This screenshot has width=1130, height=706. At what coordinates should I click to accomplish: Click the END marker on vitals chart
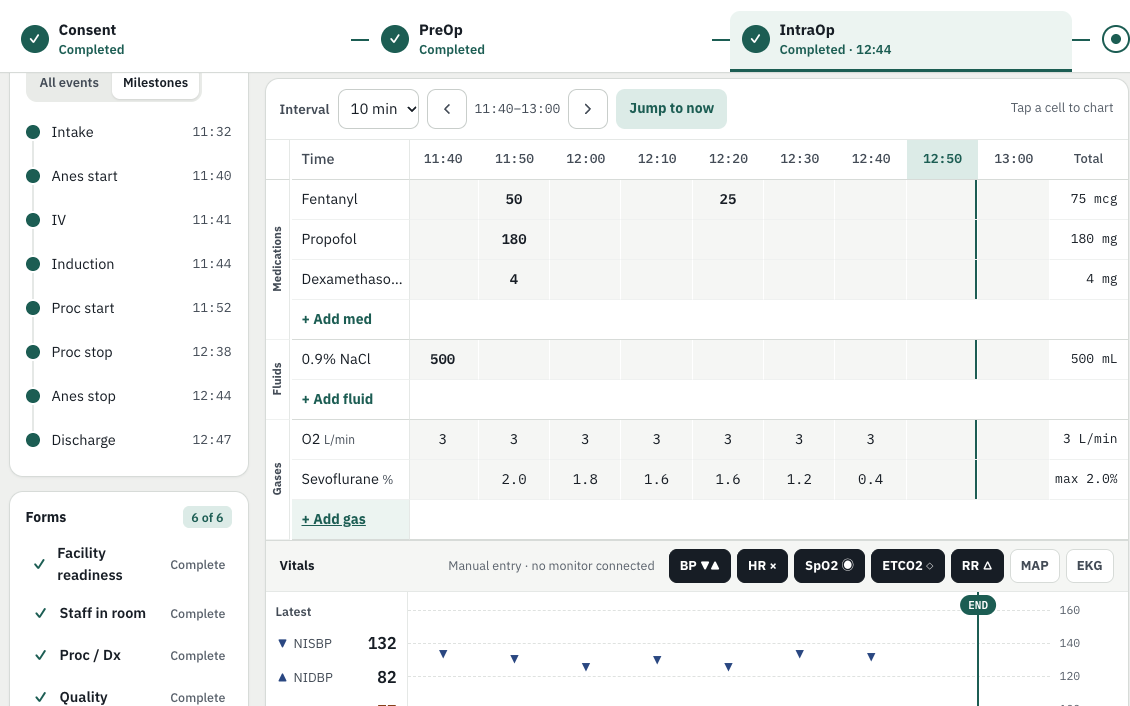coord(978,605)
